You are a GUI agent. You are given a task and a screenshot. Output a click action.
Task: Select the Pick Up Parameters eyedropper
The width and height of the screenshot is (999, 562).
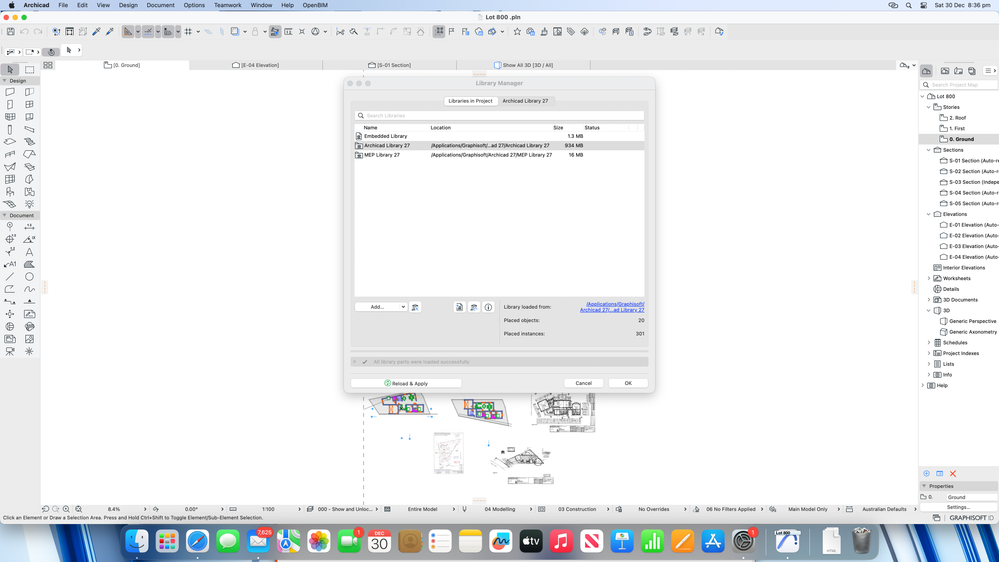point(96,31)
